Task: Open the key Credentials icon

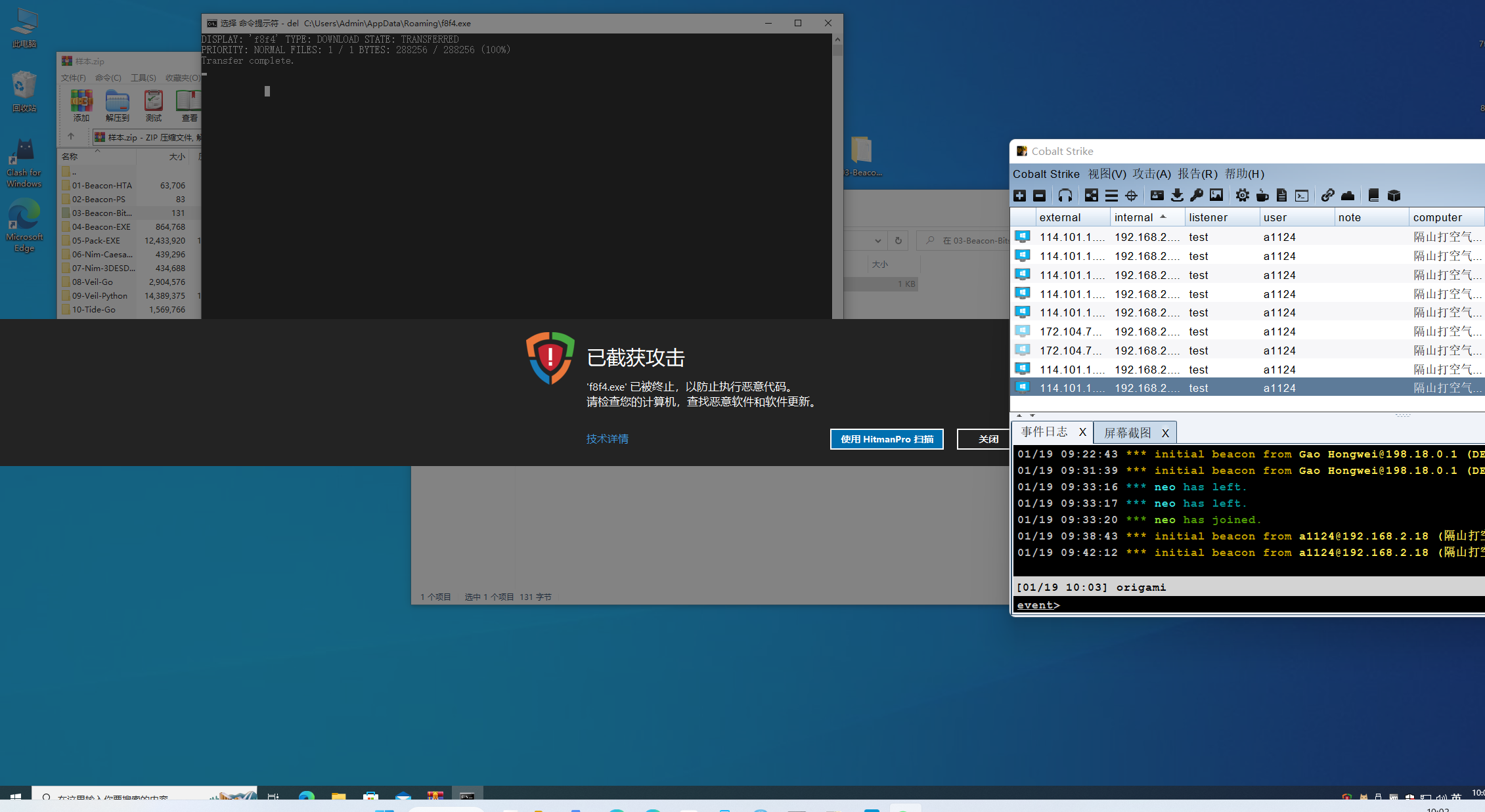Action: point(1197,196)
